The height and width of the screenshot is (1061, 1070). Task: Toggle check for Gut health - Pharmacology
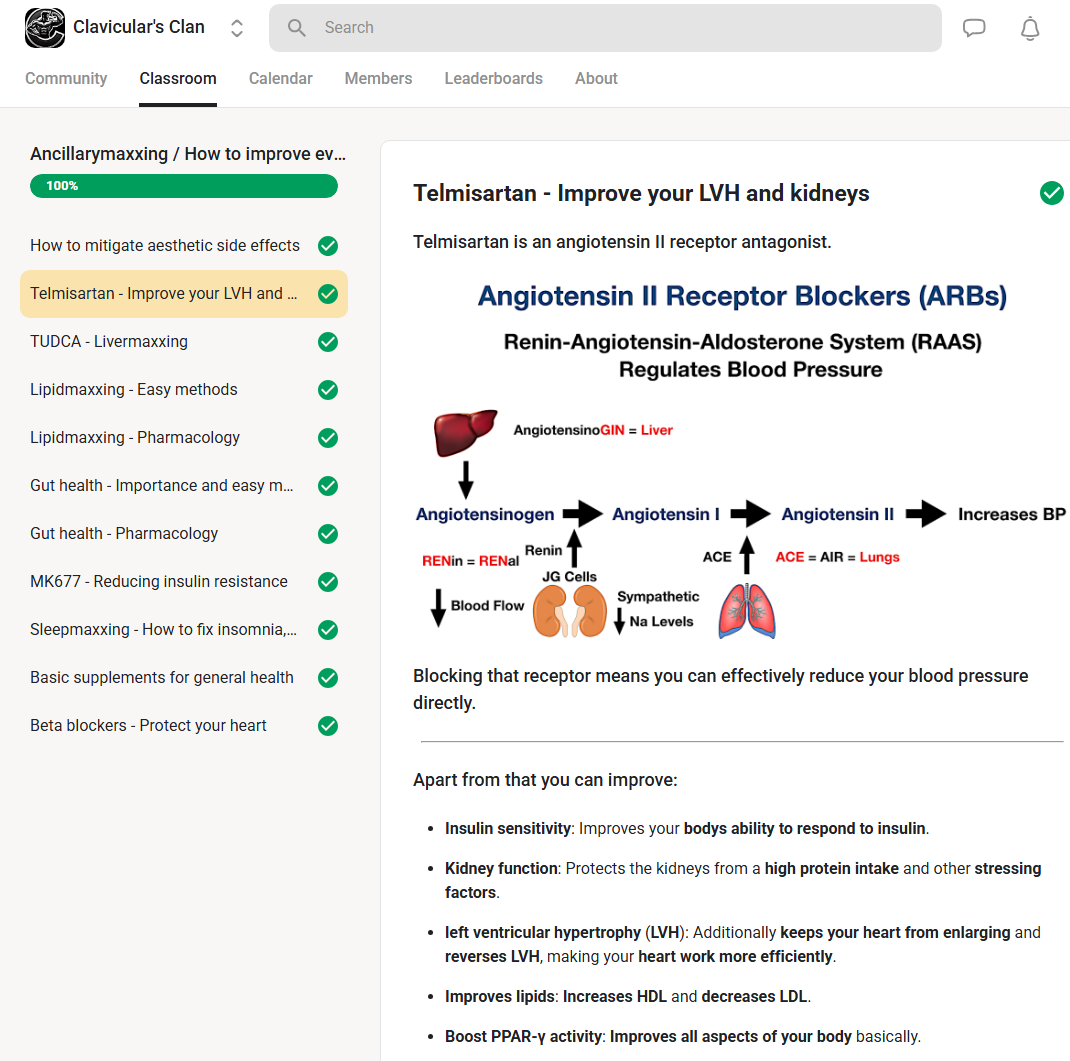(x=328, y=534)
